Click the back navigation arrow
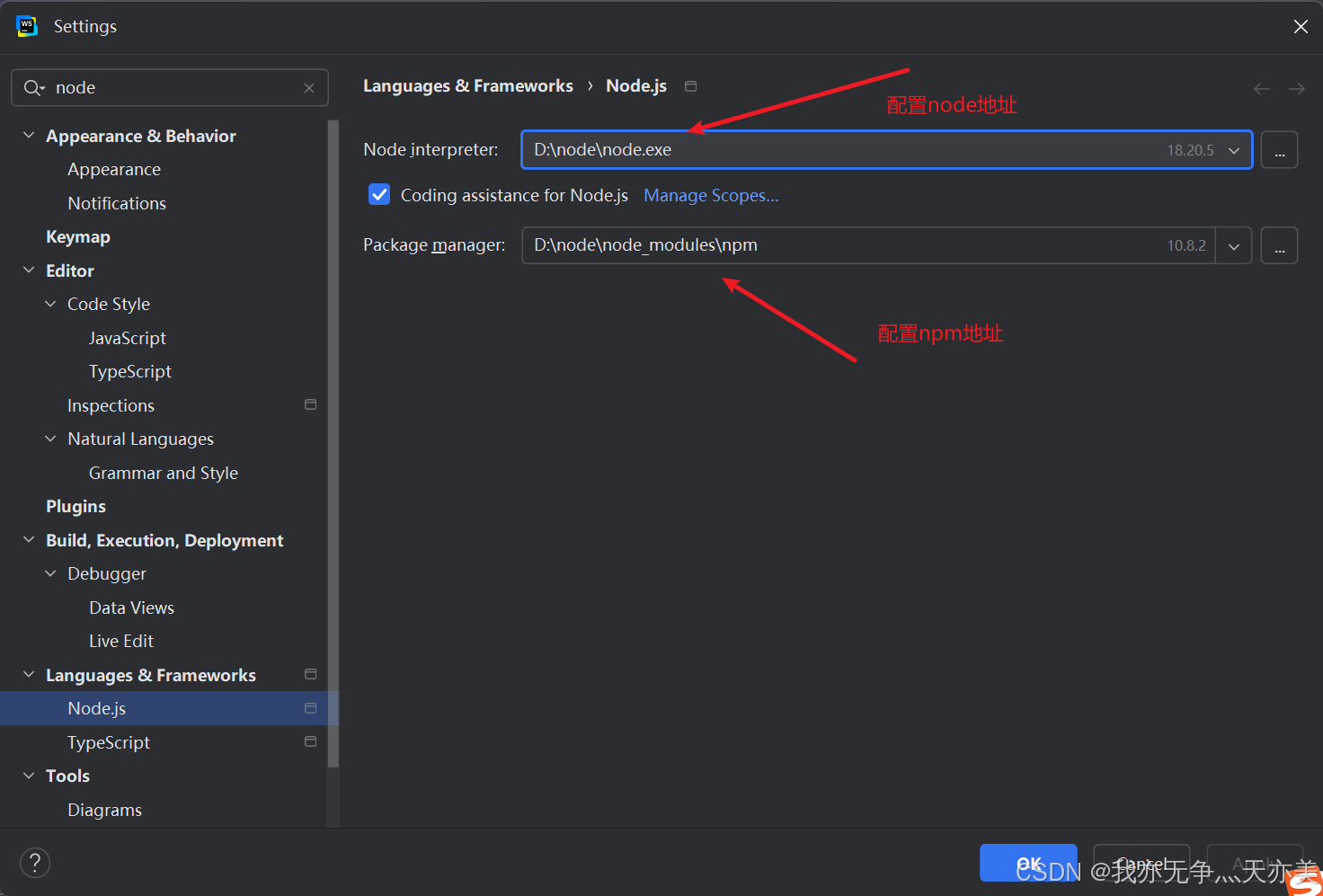The width and height of the screenshot is (1323, 896). 1261,88
